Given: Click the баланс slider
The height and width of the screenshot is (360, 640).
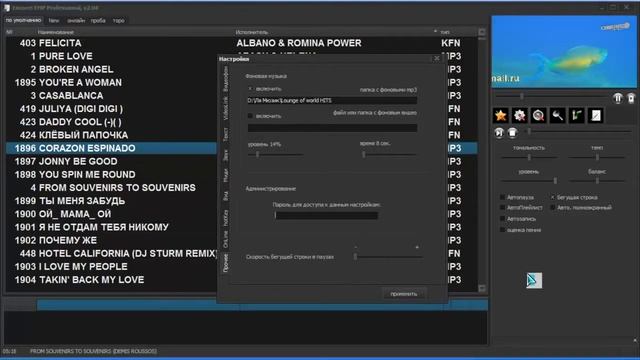Looking at the screenshot, I should coord(597,180).
